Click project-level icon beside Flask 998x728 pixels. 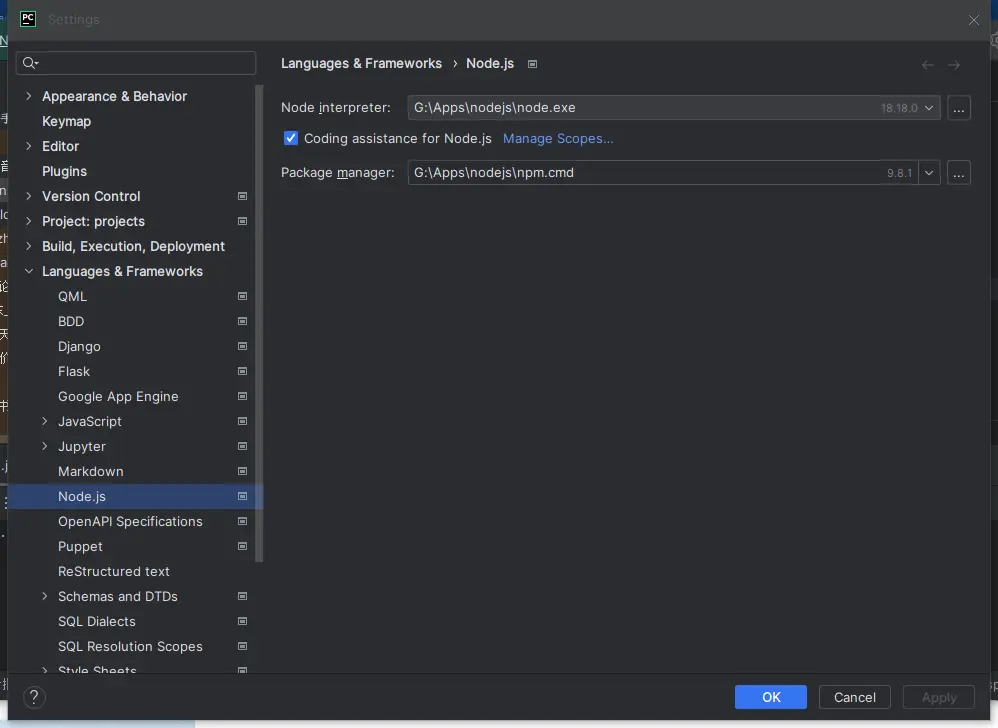click(x=242, y=371)
